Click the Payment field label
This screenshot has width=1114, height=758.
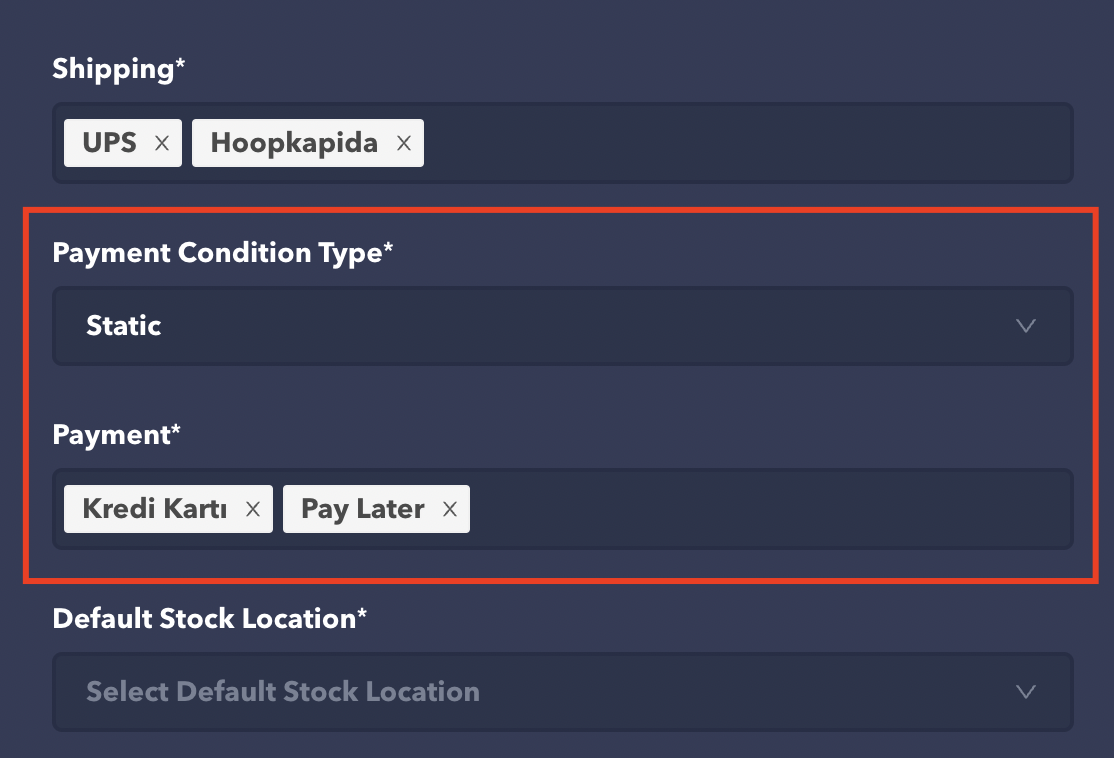110,435
